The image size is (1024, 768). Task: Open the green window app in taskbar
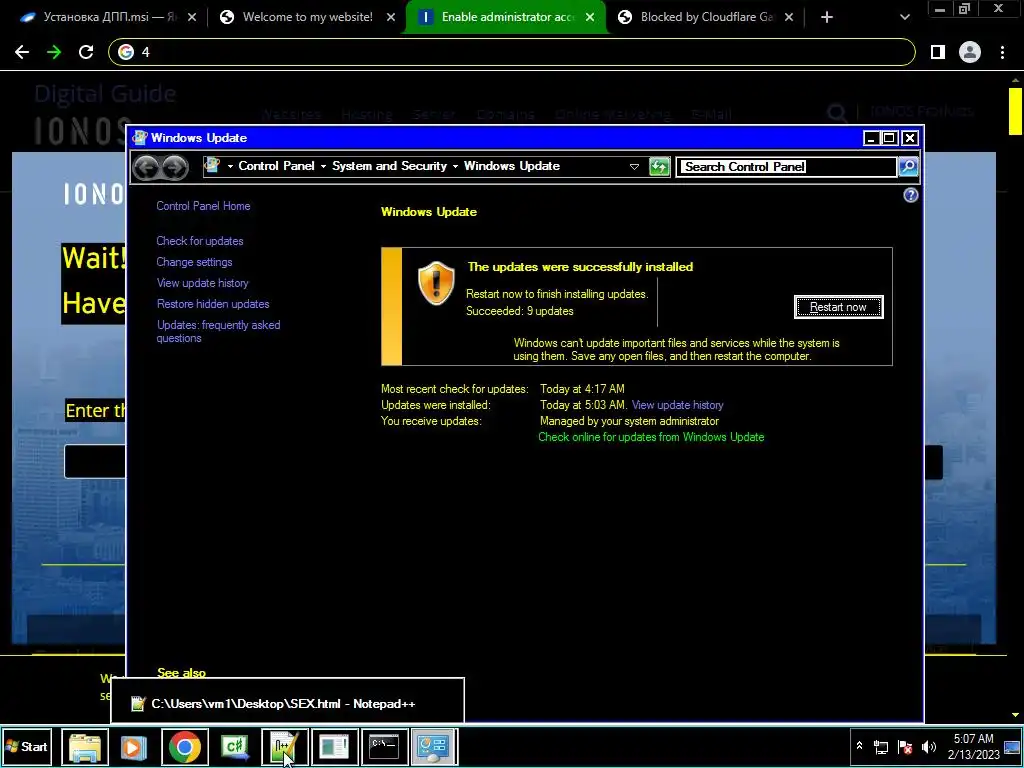click(334, 746)
